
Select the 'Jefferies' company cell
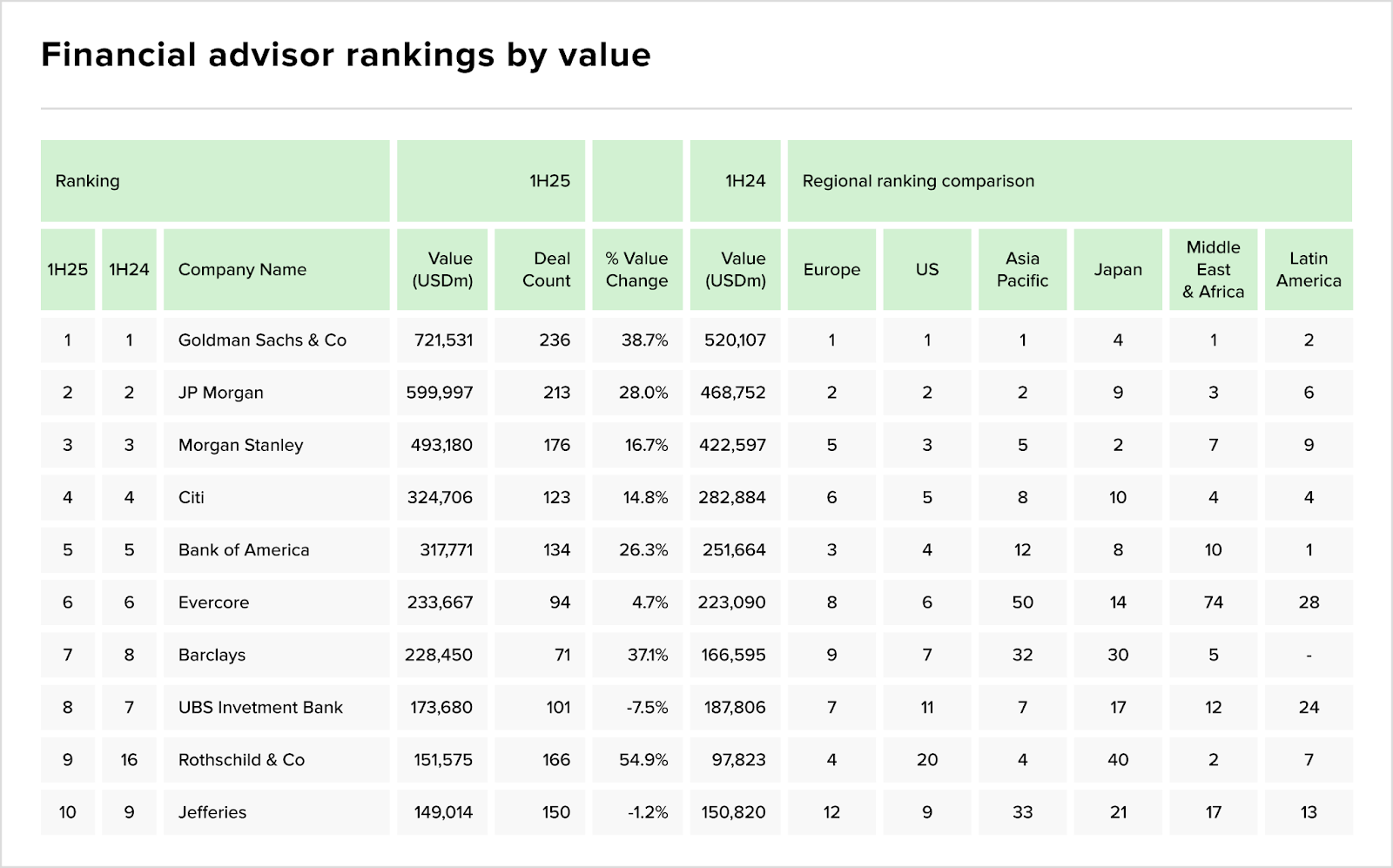(x=277, y=812)
